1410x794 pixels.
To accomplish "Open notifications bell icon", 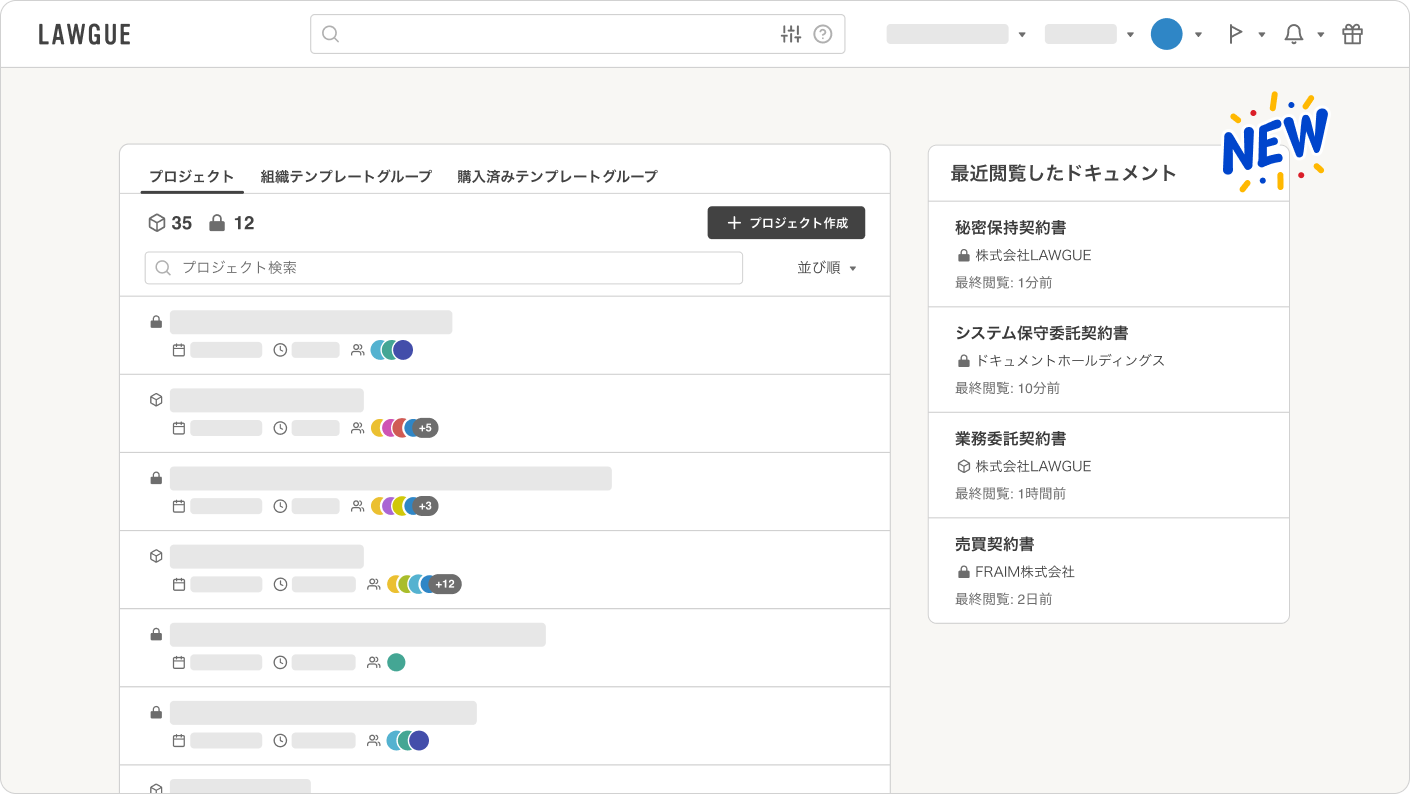I will point(1293,34).
